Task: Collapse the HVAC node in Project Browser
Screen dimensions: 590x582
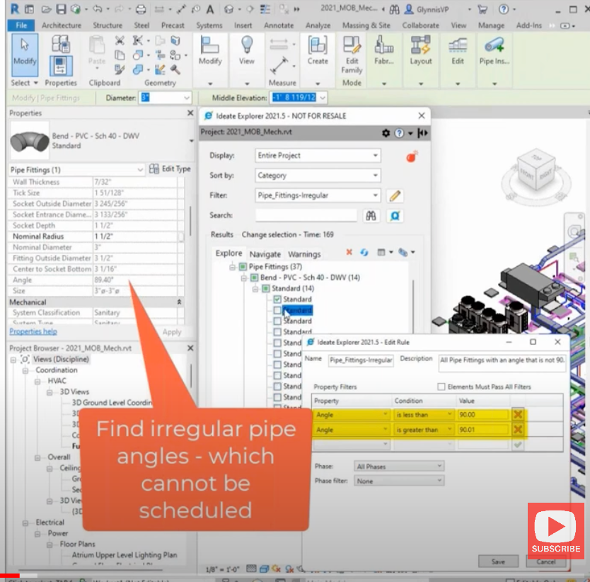Action: (x=38, y=381)
